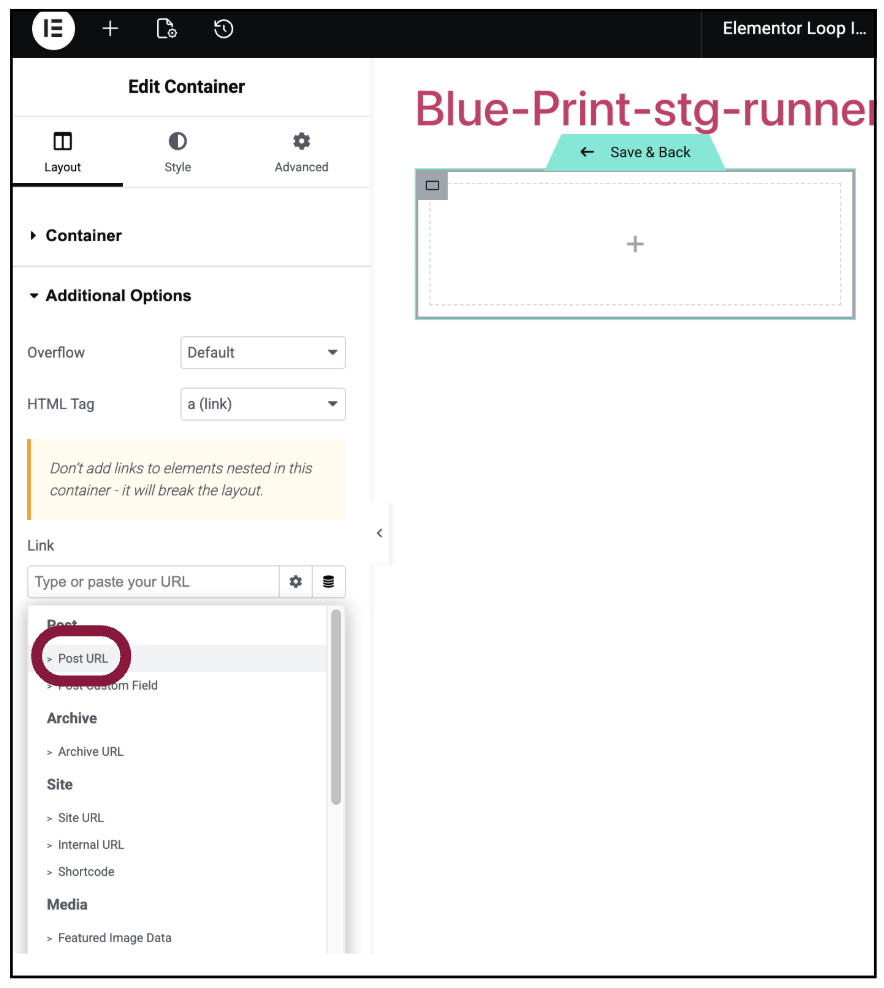Image resolution: width=884 pixels, height=988 pixels.
Task: Open the HTML Tag dropdown
Action: coord(263,404)
